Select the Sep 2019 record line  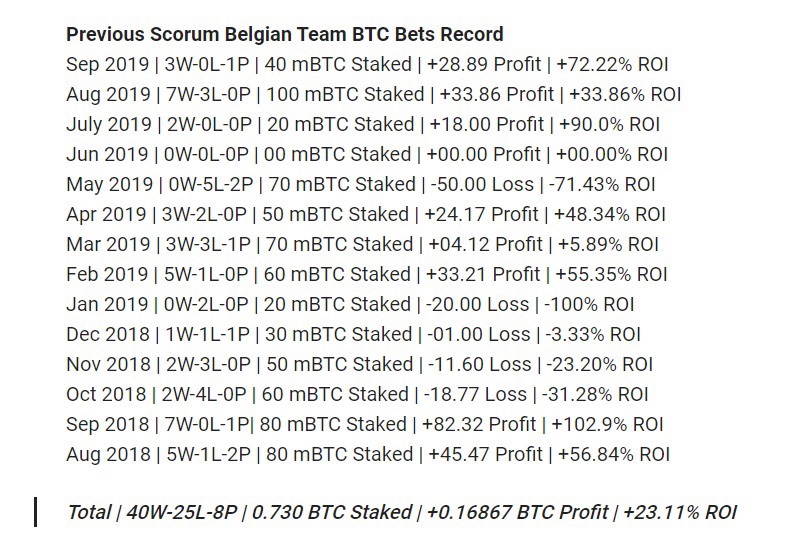367,65
